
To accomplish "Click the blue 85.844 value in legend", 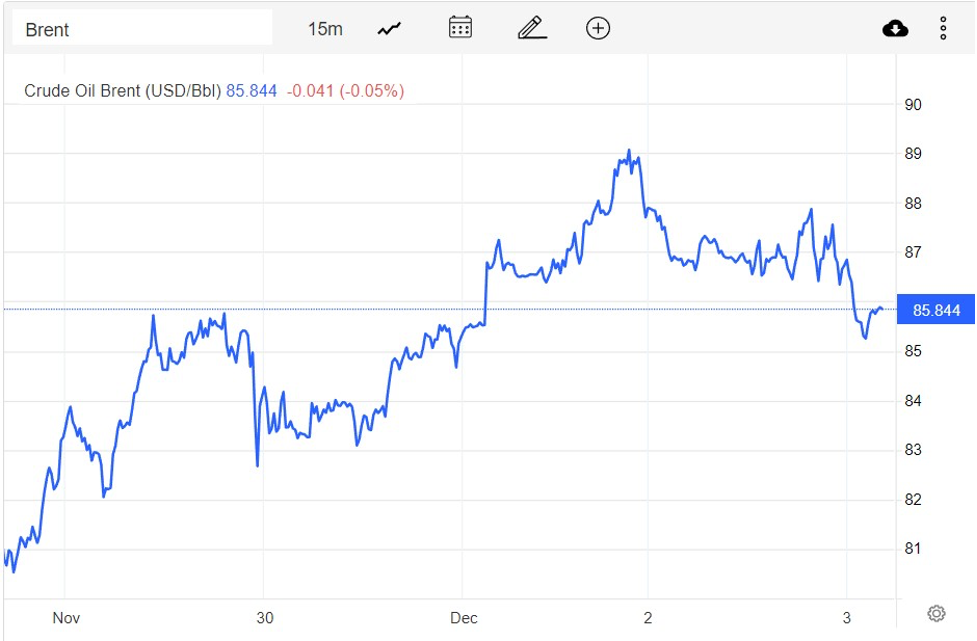I will pyautogui.click(x=251, y=91).
